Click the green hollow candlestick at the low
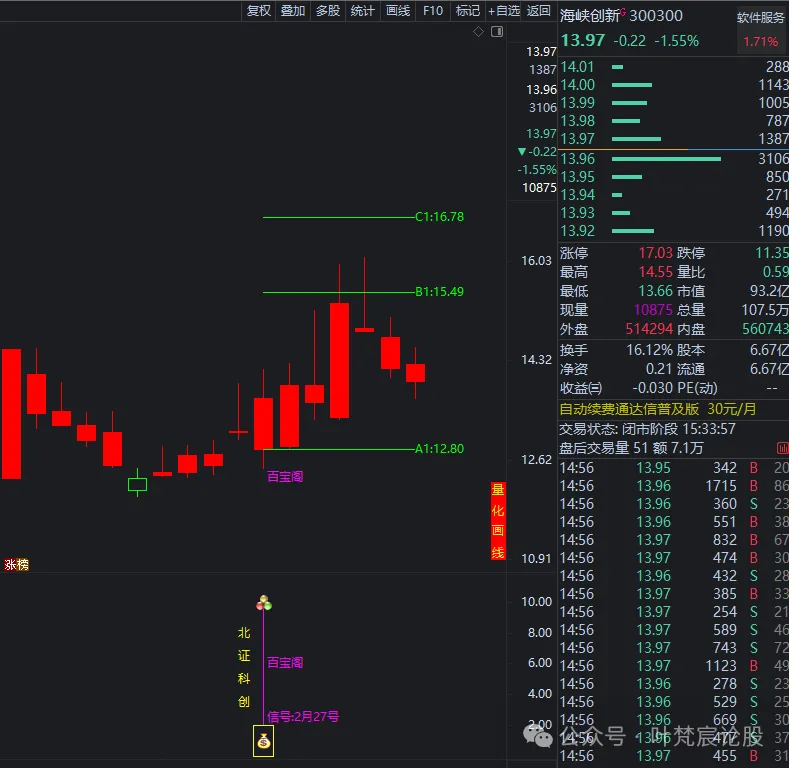Image resolution: width=789 pixels, height=768 pixels. pyautogui.click(x=137, y=484)
